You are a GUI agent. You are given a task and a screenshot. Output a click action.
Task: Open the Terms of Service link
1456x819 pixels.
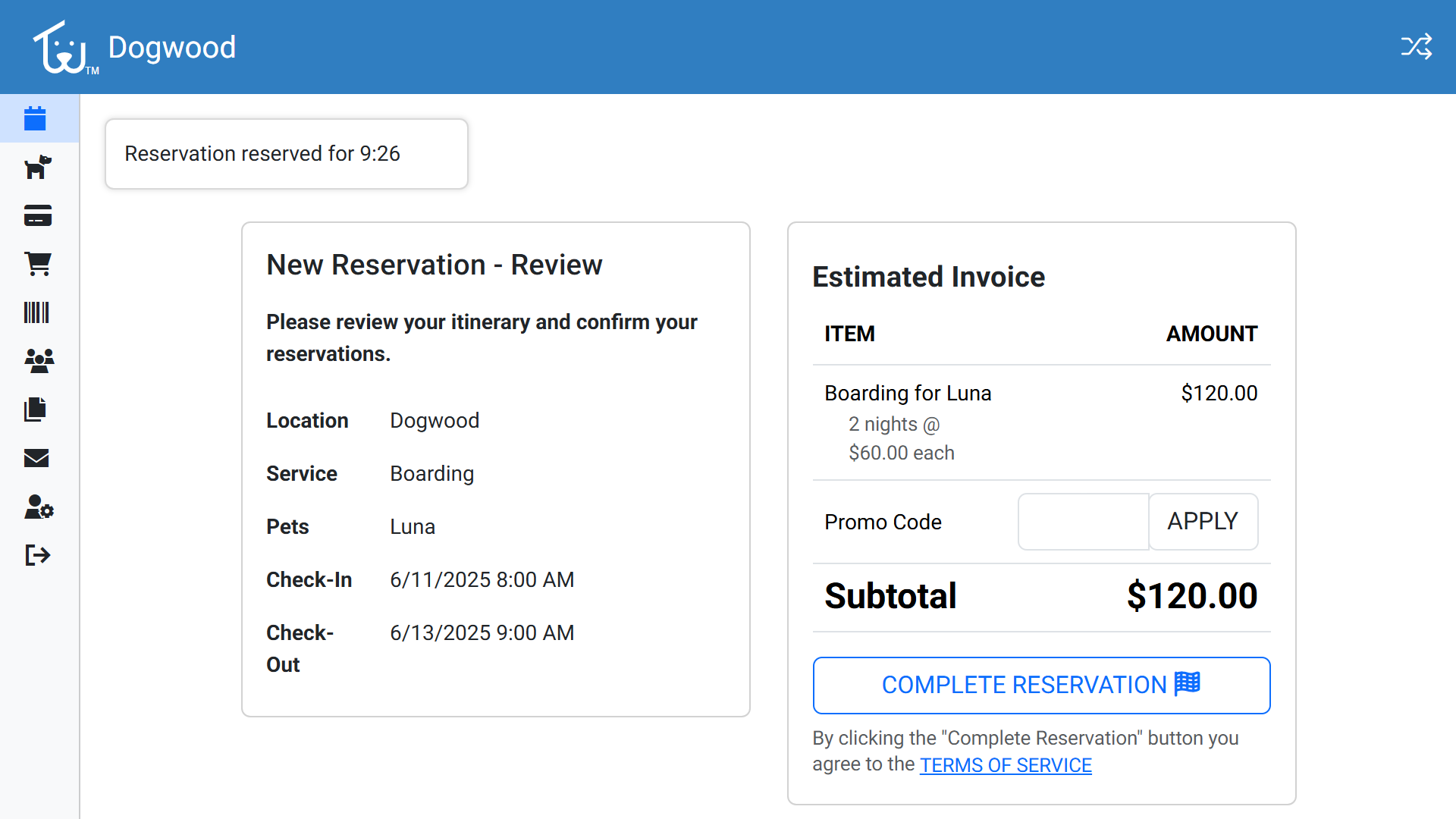tap(1006, 765)
